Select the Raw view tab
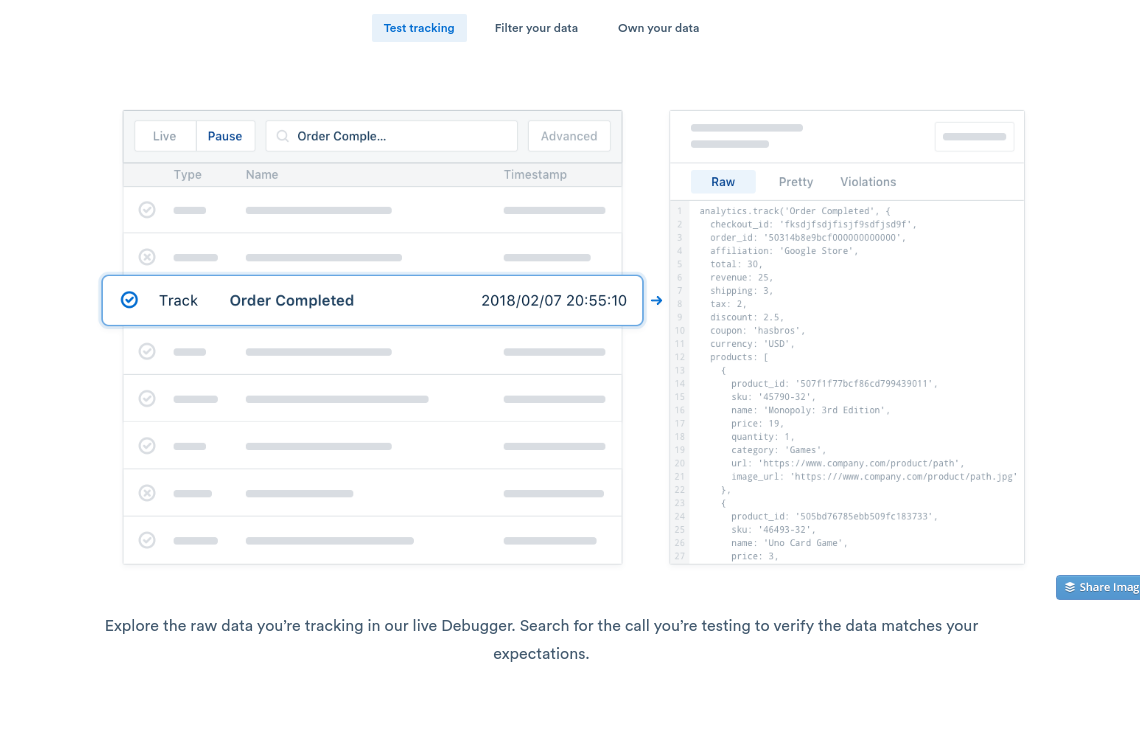 [x=723, y=182]
